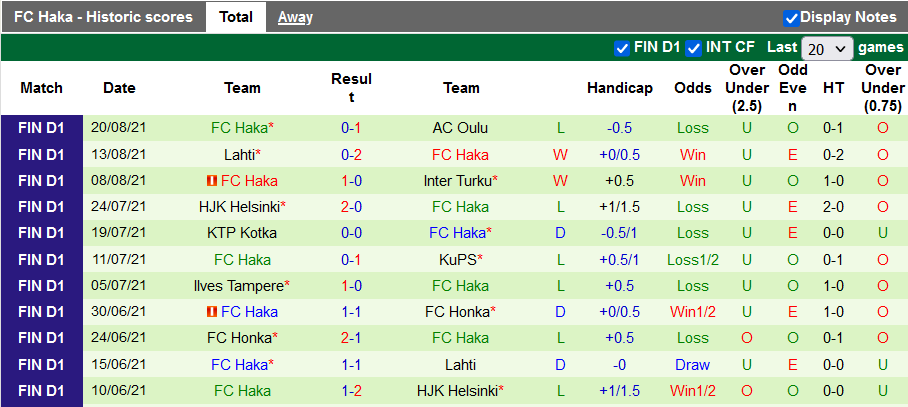908x407 pixels.
Task: Open 2-1 result of FC Honka match
Action: 351,338
